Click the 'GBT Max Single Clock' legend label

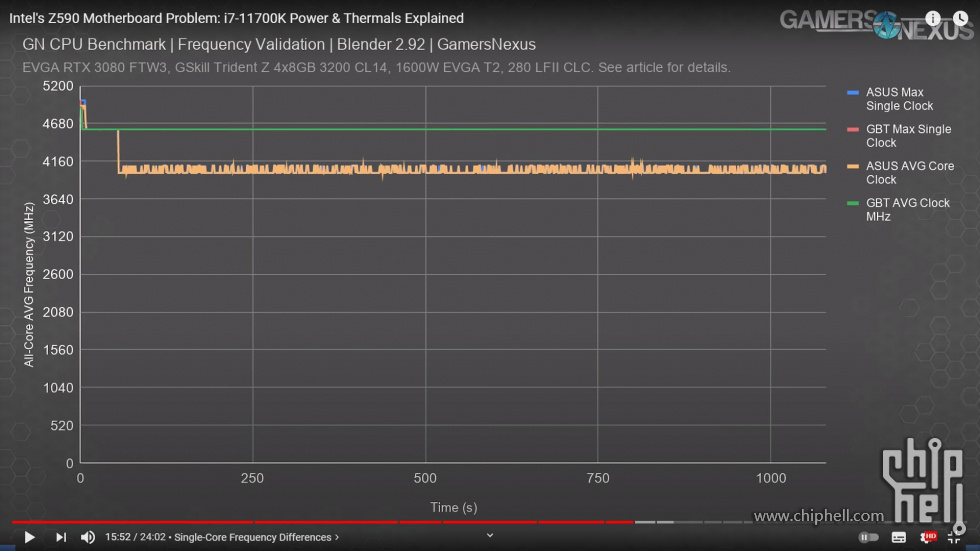point(908,136)
